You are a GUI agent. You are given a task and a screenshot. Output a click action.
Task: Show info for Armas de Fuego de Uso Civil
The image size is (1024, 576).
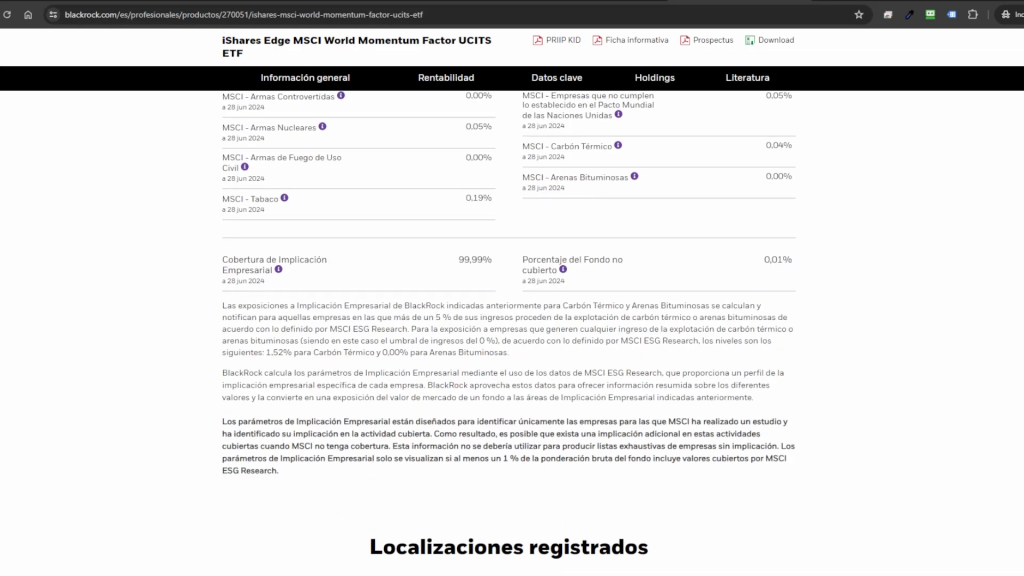[245, 167]
